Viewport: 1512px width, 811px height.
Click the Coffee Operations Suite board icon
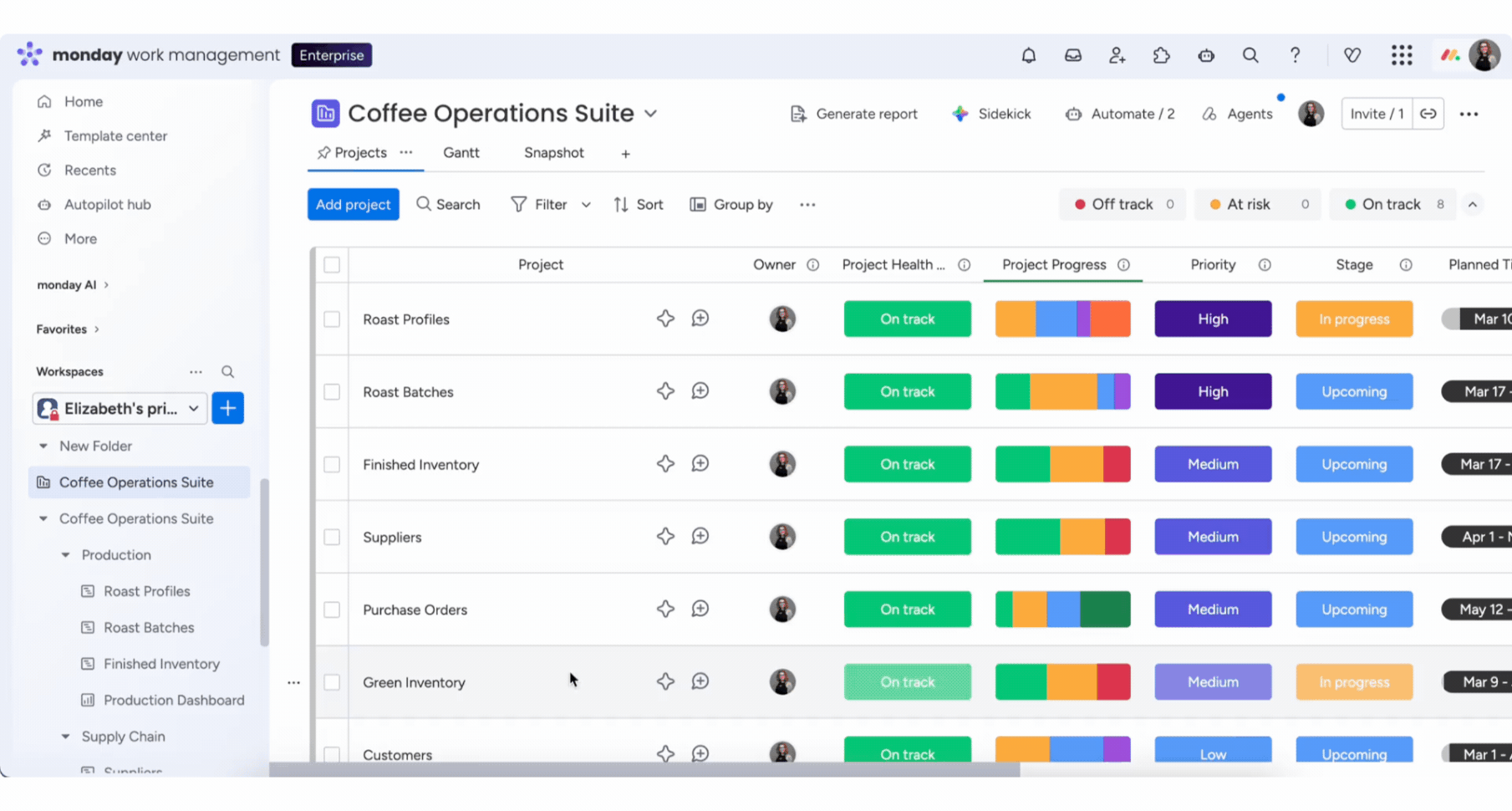[x=325, y=113]
